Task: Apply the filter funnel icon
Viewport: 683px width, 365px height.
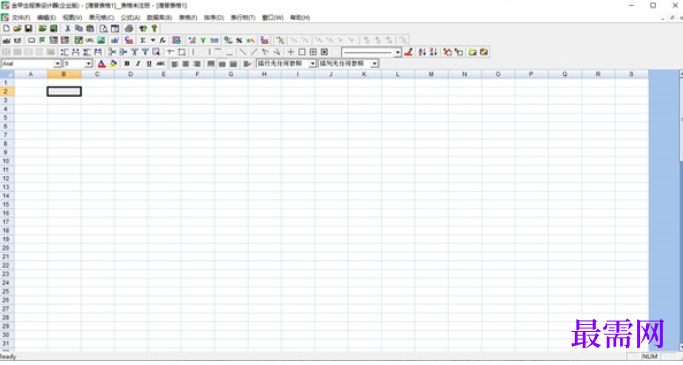Action: pos(145,52)
